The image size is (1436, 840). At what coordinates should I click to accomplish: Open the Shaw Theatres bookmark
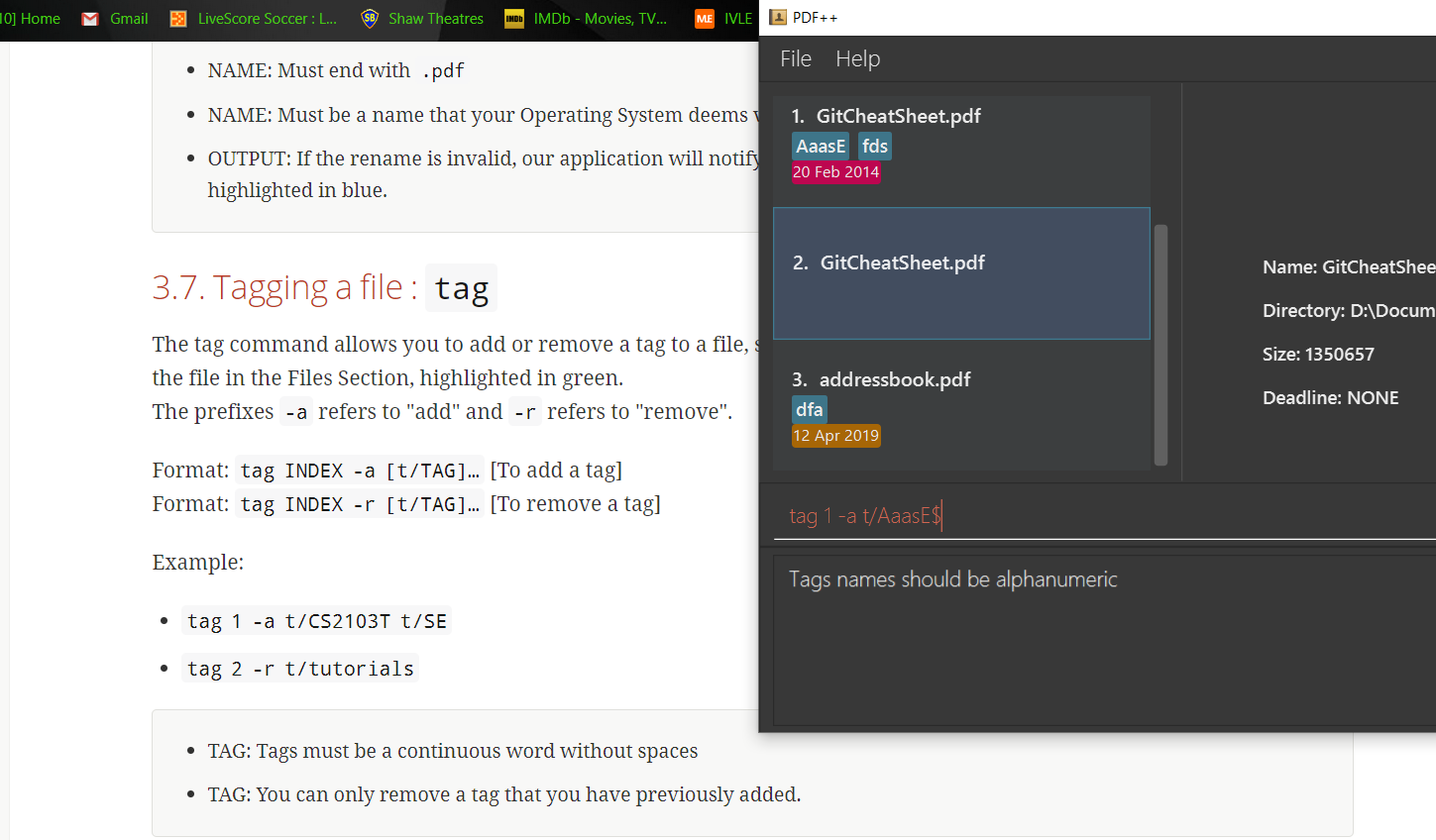[436, 19]
